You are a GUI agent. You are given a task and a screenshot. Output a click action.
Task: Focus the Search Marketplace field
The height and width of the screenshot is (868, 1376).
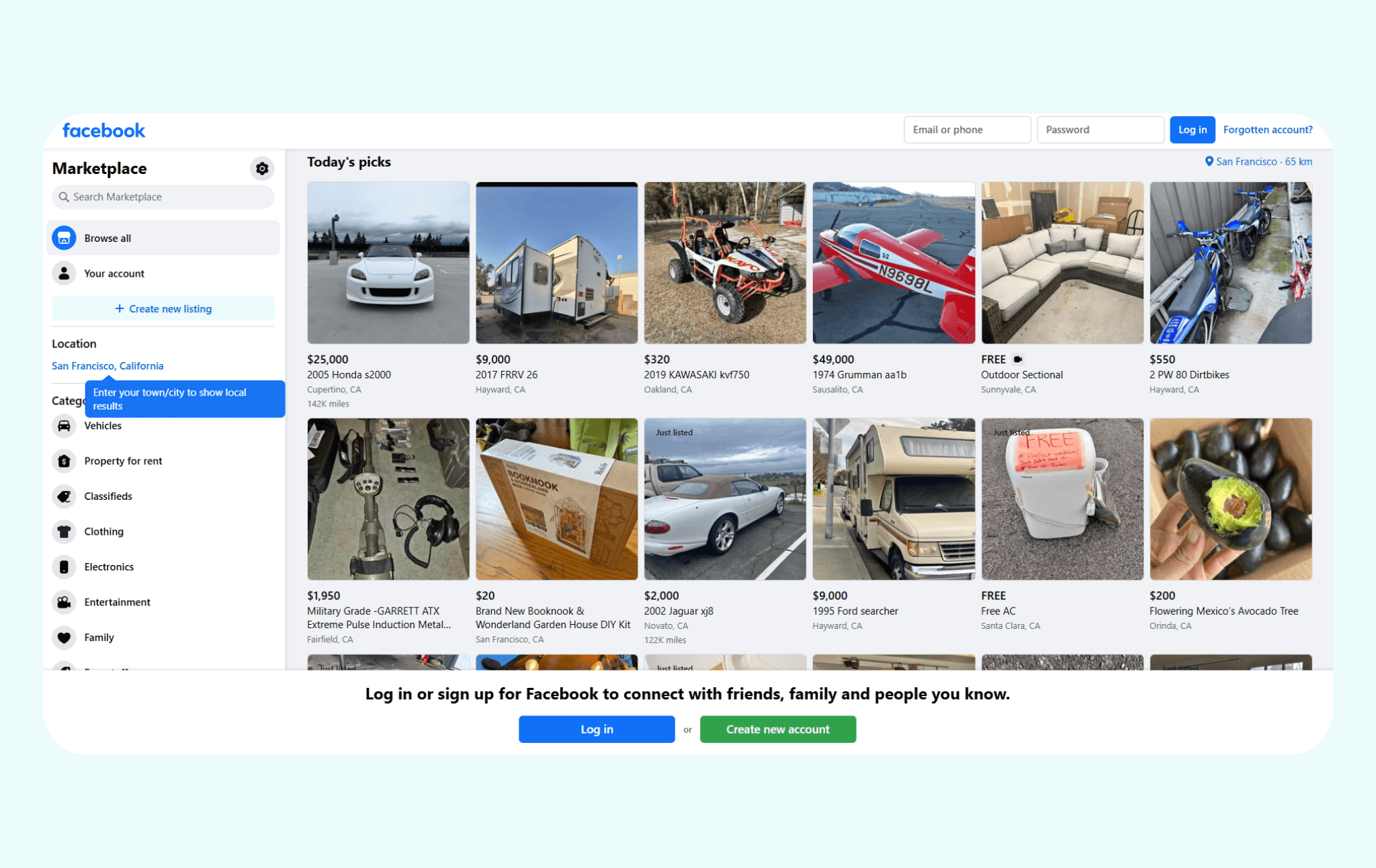click(x=163, y=197)
